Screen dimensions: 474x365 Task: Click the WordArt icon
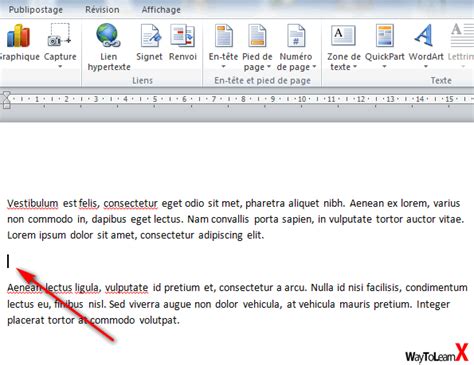[x=425, y=35]
